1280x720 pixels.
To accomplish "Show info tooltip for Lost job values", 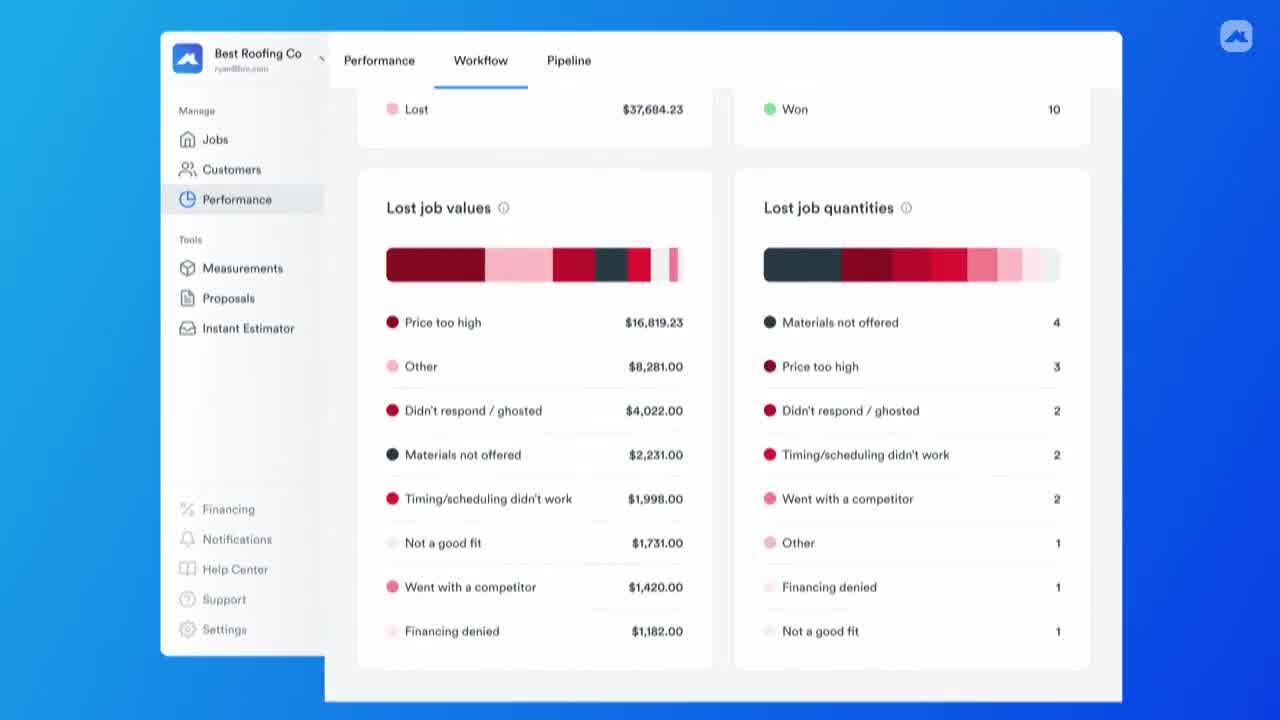I will pos(504,208).
